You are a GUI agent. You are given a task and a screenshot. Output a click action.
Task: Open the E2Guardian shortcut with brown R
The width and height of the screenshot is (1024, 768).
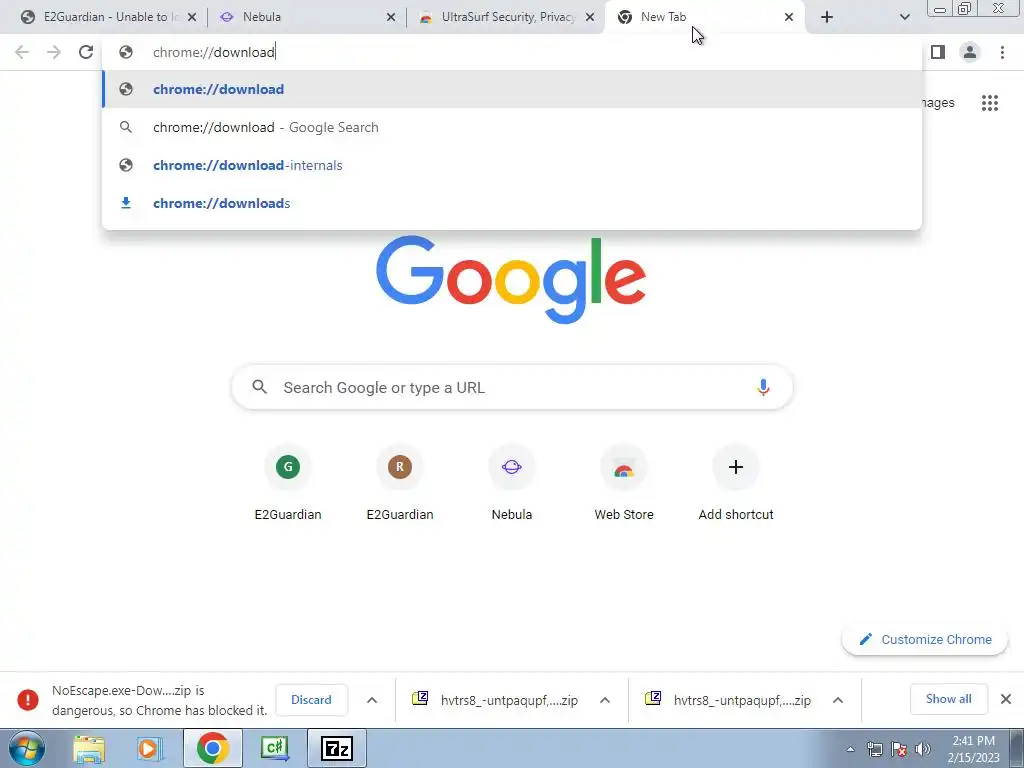pyautogui.click(x=400, y=483)
